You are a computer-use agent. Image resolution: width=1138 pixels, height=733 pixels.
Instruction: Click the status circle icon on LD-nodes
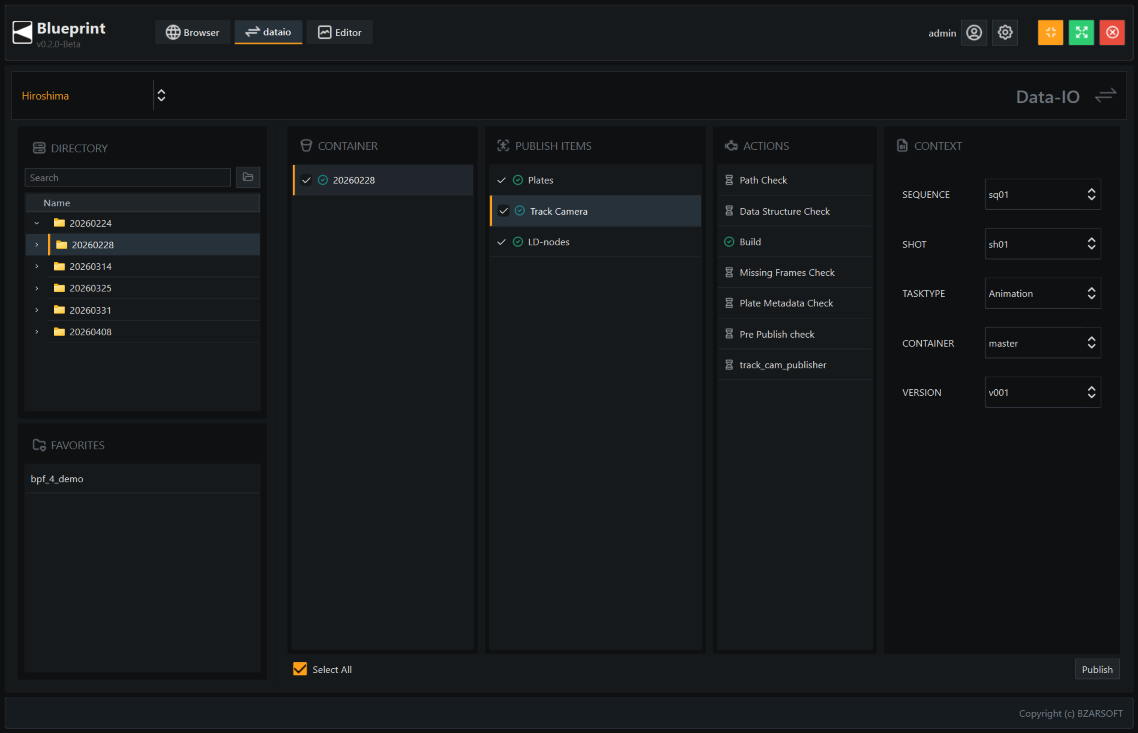point(518,242)
